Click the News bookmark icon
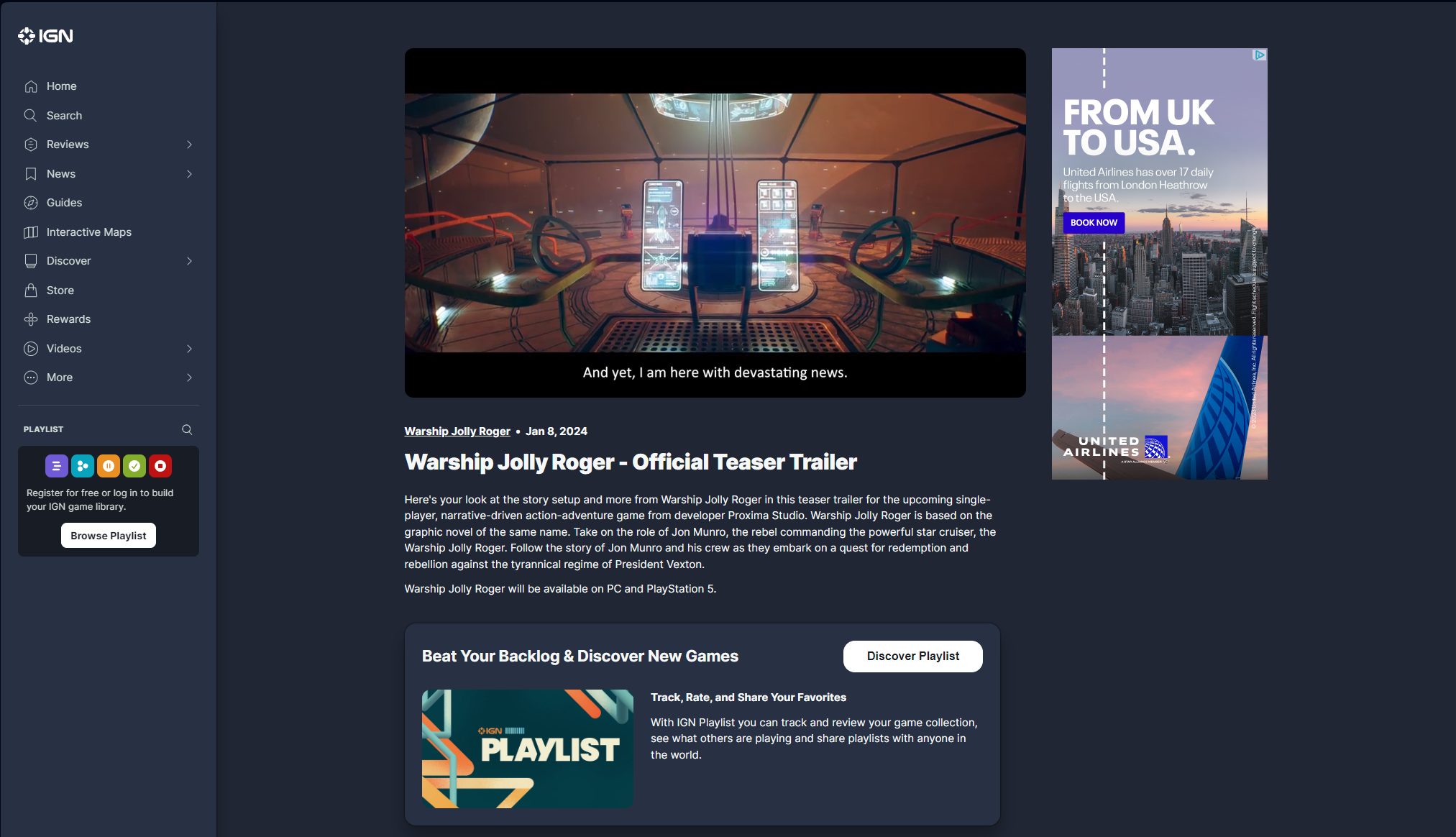Screen dimensions: 1456x837 pos(31,174)
